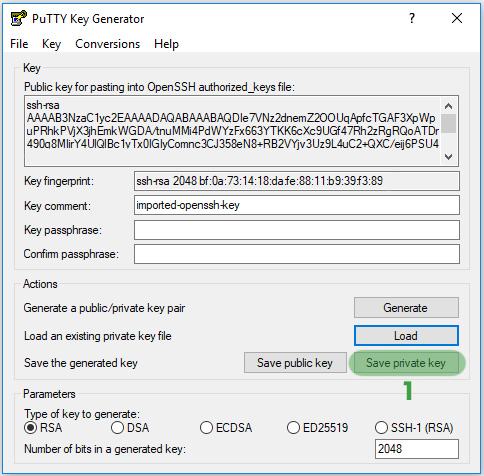Viewport: 484px width, 476px height.
Task: Click the Generate button
Action: (406, 307)
